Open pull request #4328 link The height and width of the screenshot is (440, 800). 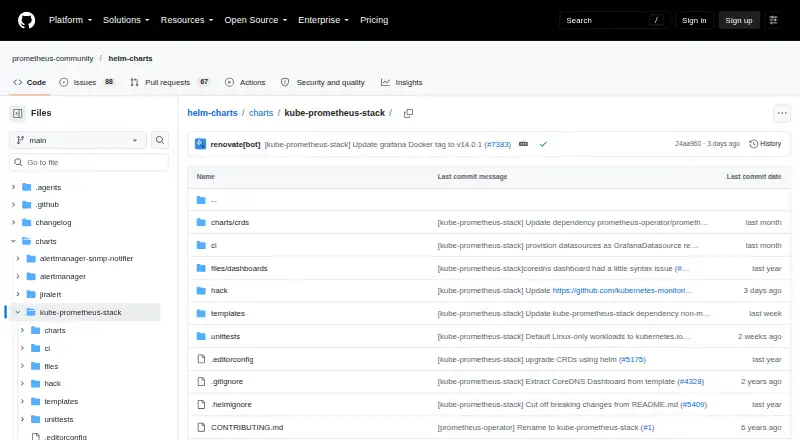coord(690,381)
